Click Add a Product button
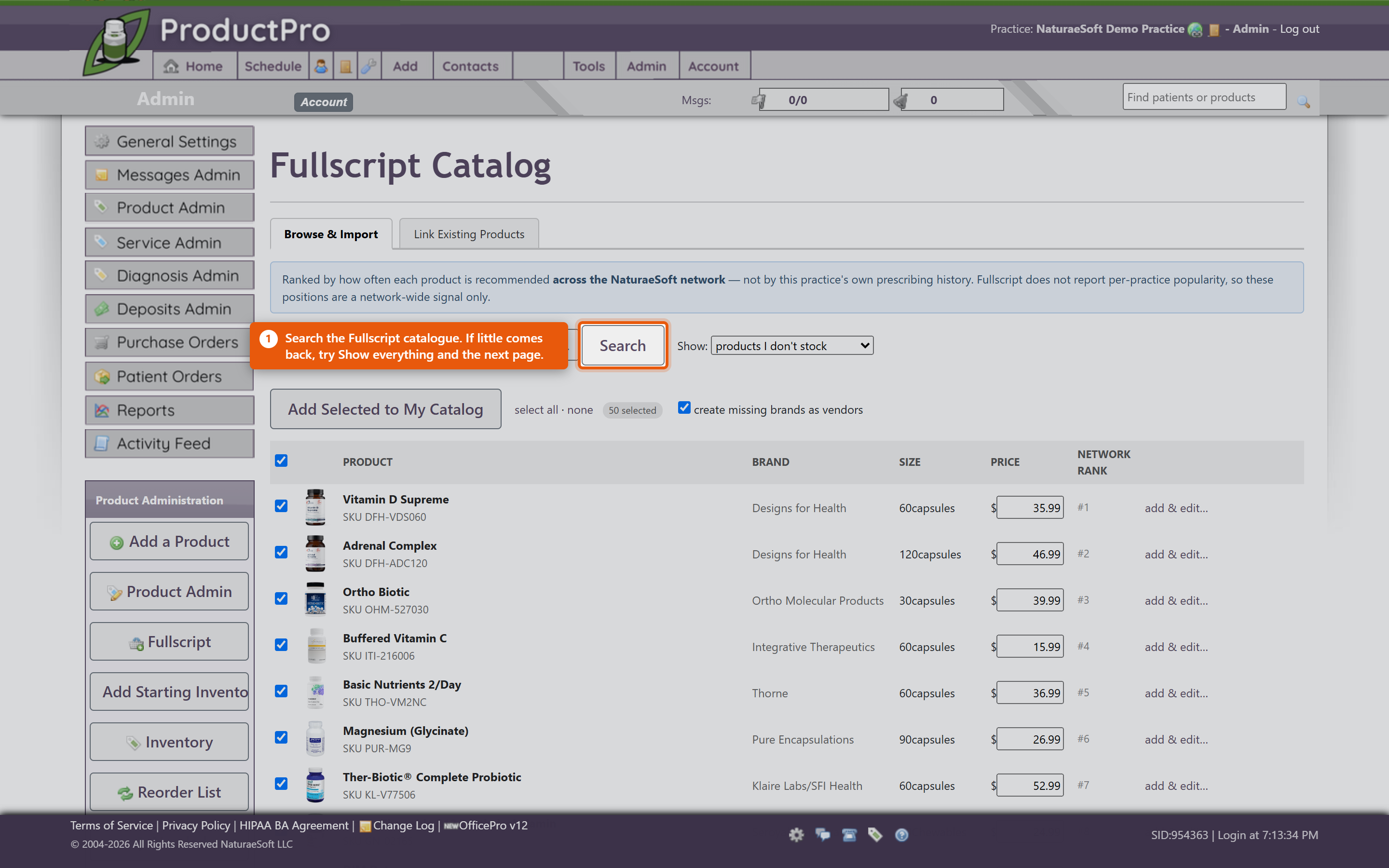The image size is (1389, 868). coord(169,542)
